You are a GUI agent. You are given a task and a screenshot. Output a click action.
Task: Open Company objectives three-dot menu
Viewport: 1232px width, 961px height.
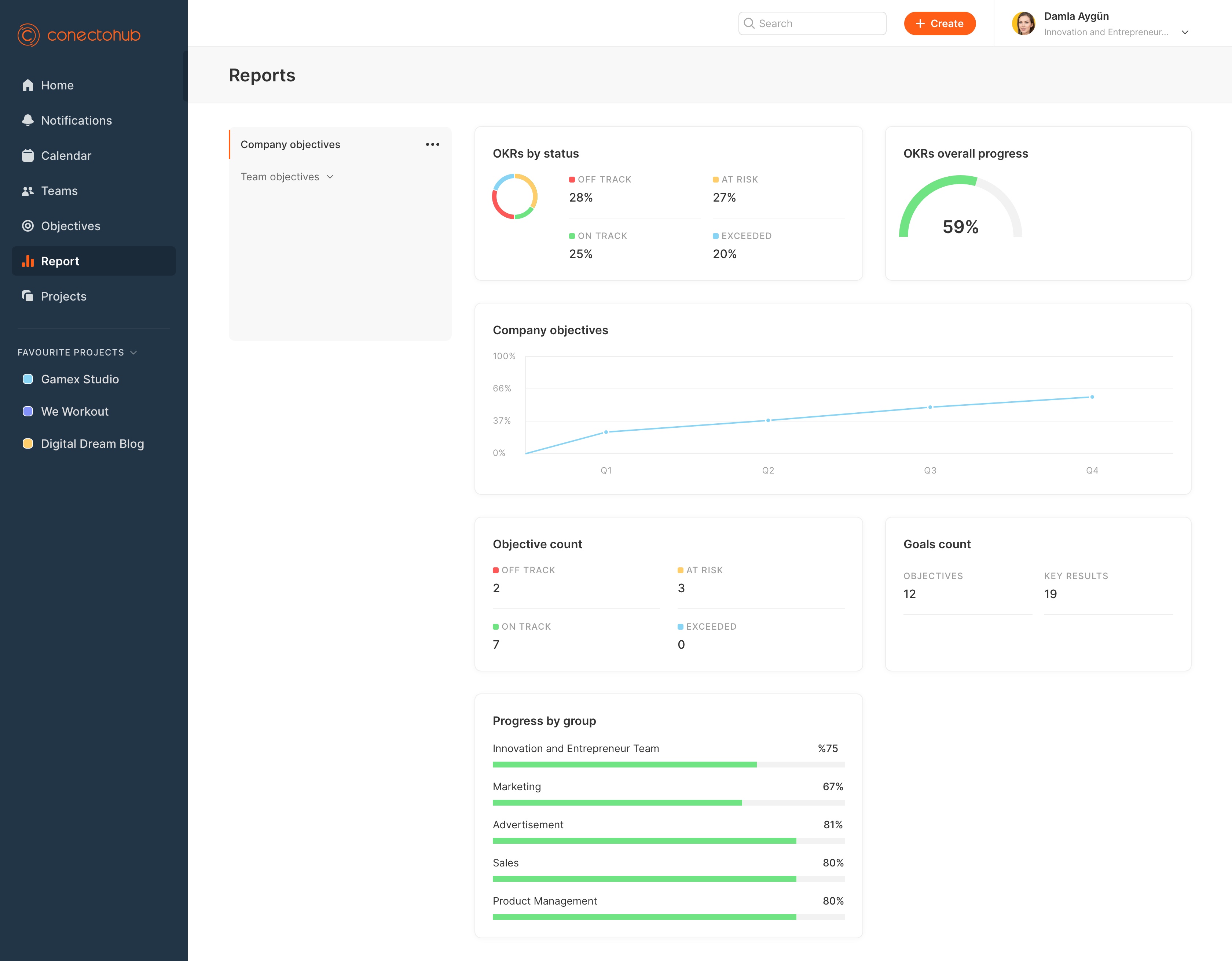coord(432,144)
